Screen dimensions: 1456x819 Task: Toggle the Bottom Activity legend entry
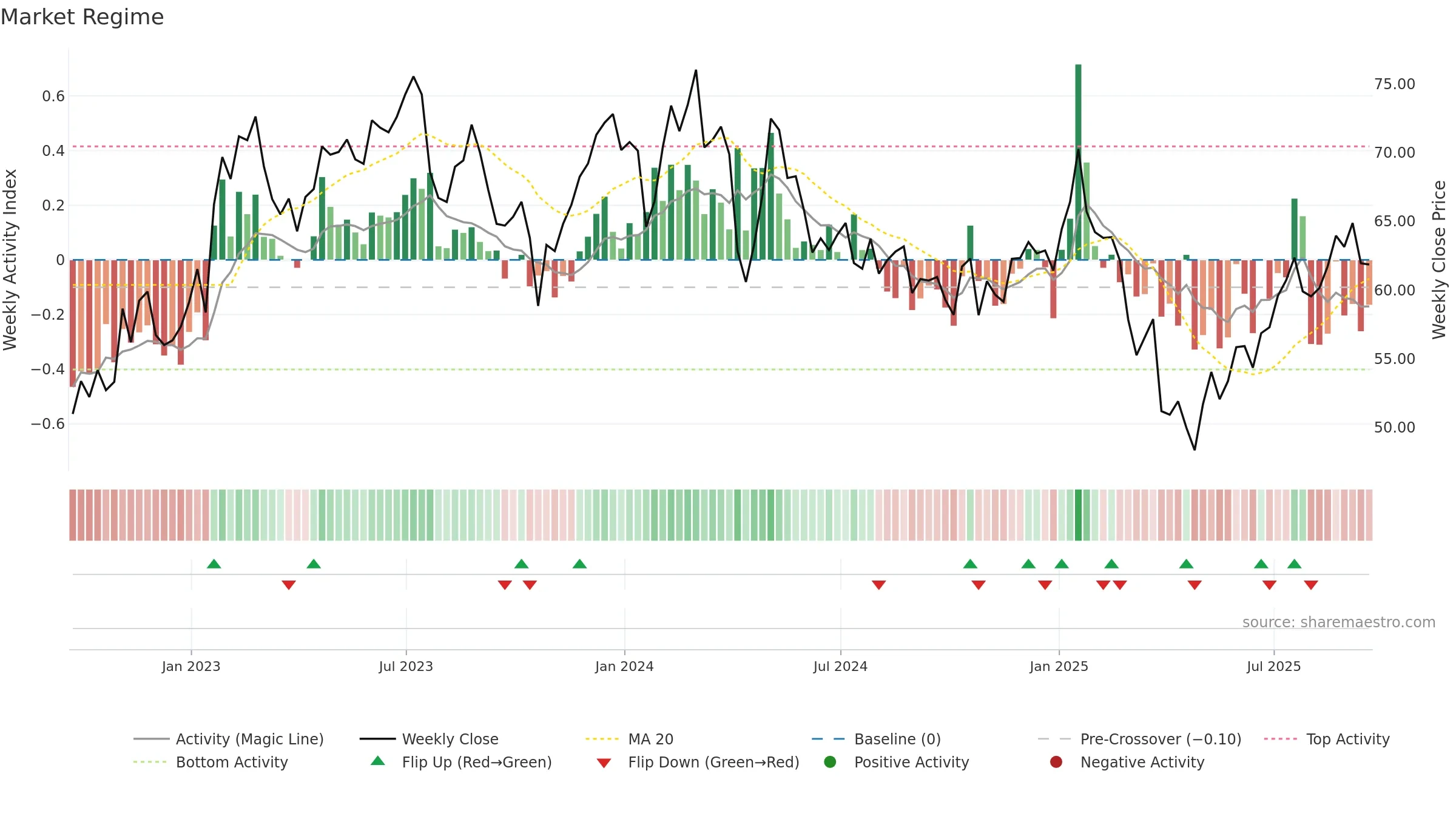(211, 762)
